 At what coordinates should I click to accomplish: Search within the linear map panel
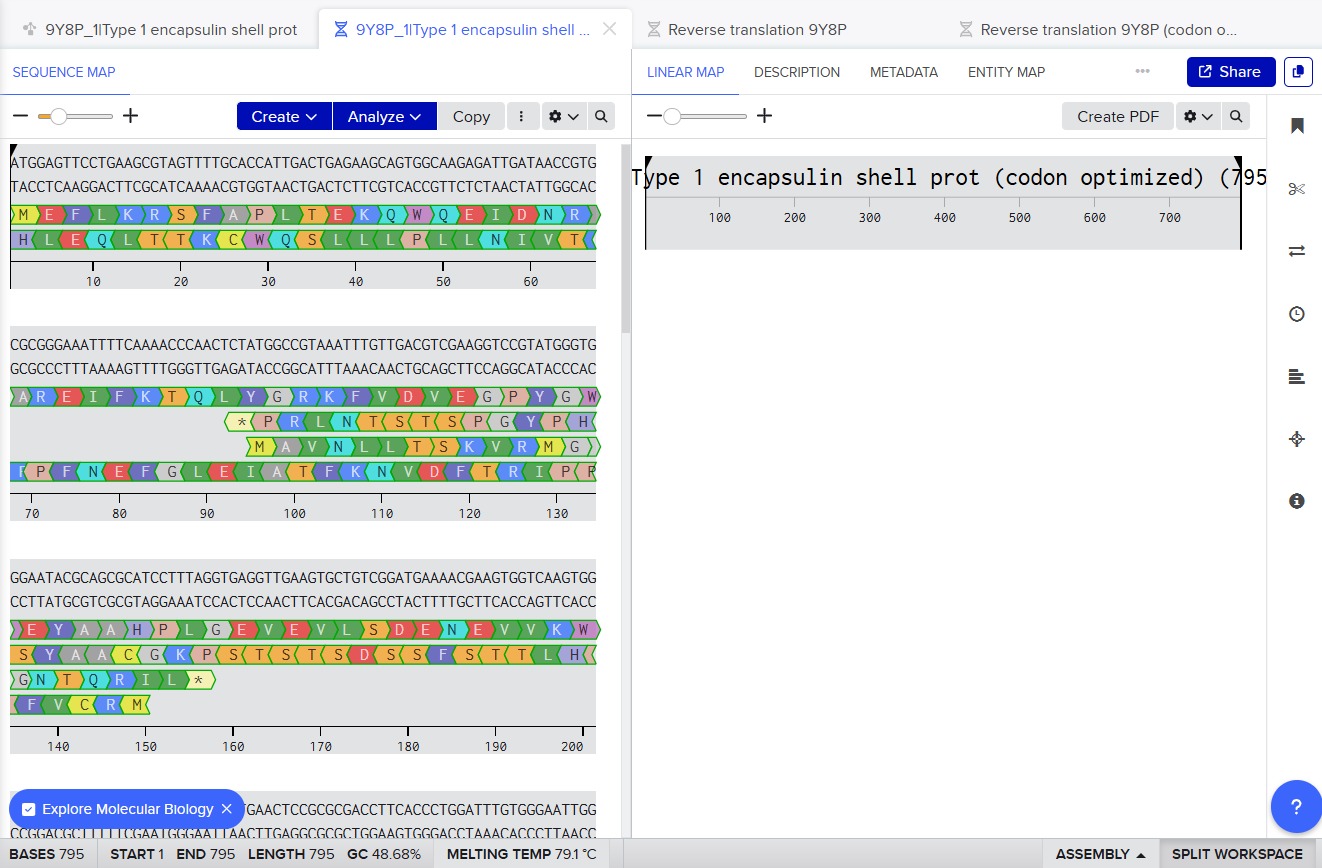pos(1236,116)
